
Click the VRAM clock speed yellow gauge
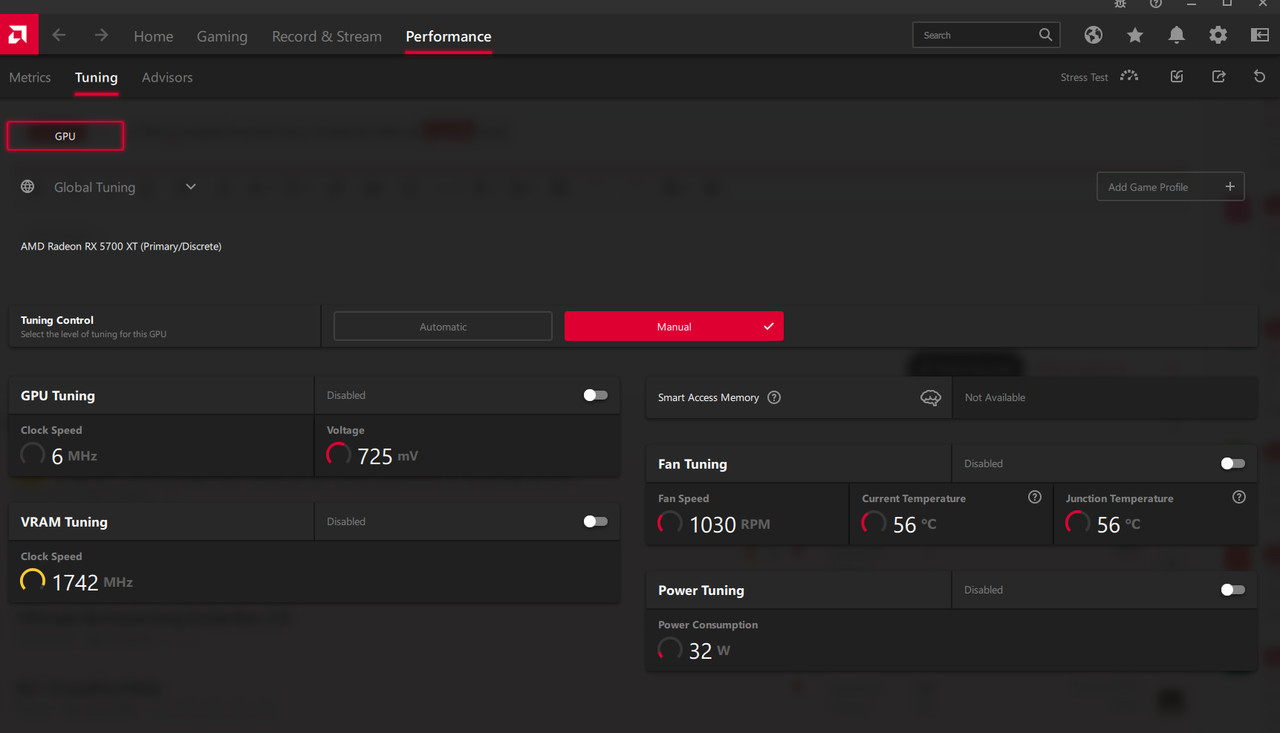33,581
